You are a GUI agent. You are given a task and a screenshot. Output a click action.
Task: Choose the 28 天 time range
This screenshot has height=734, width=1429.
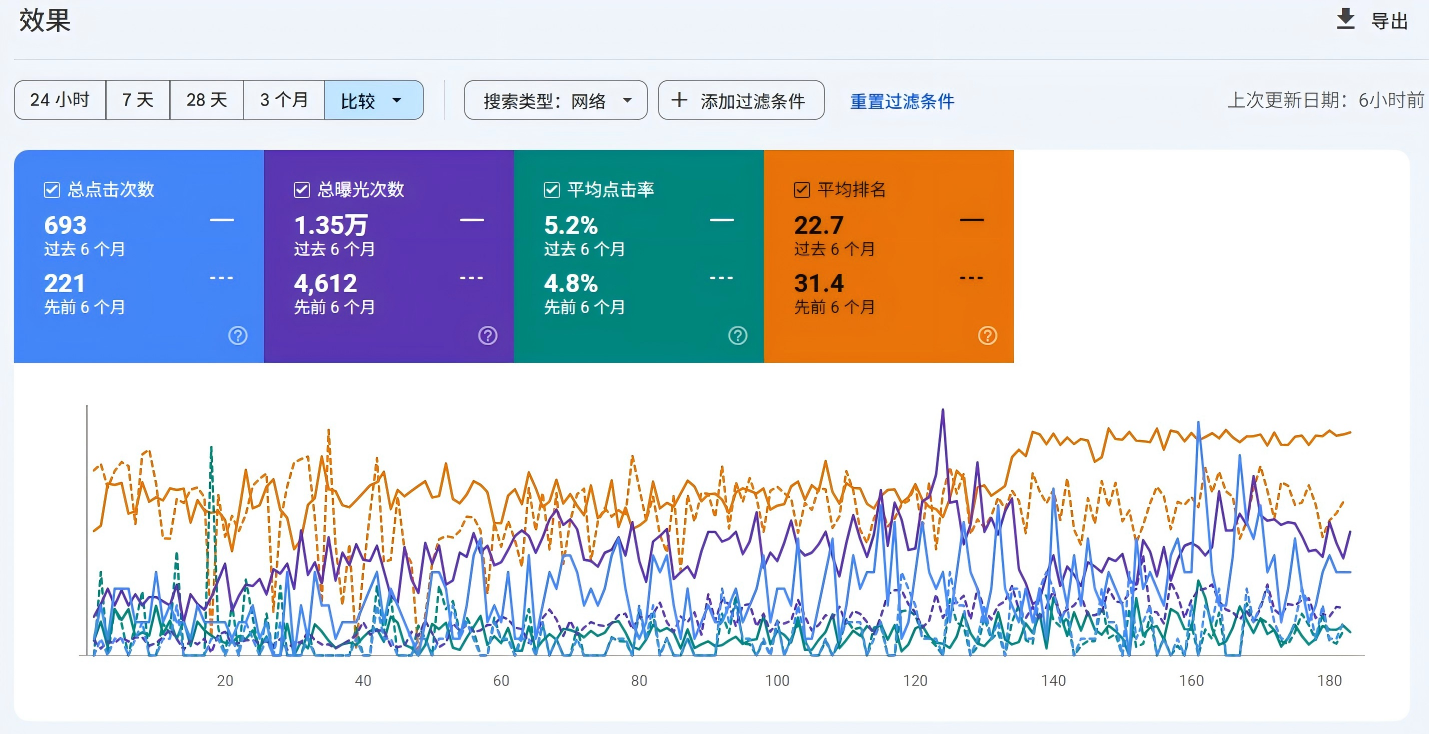pyautogui.click(x=207, y=100)
